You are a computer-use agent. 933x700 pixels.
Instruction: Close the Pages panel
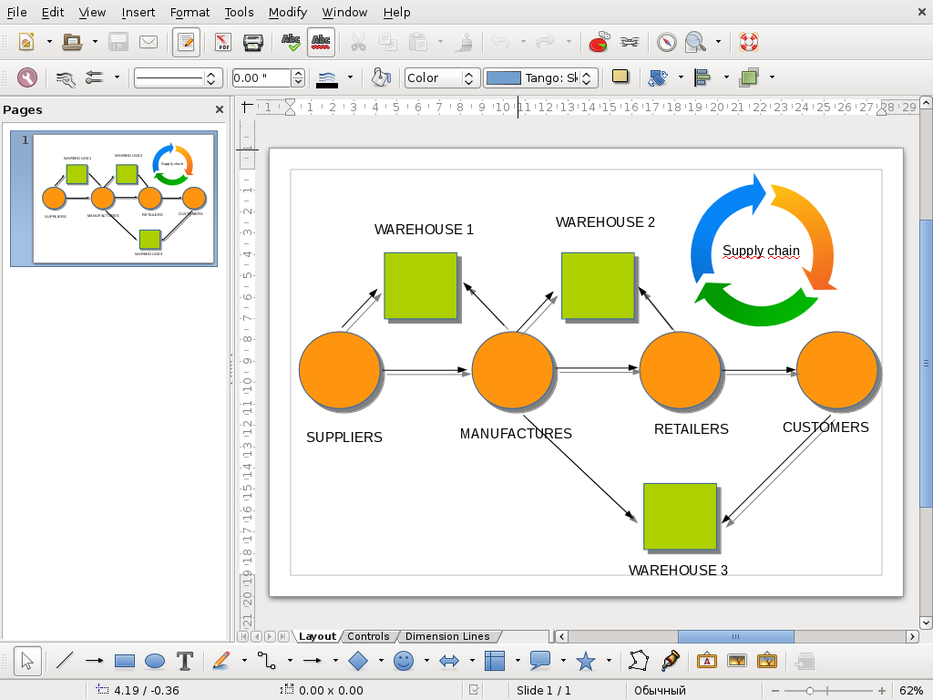tap(219, 110)
